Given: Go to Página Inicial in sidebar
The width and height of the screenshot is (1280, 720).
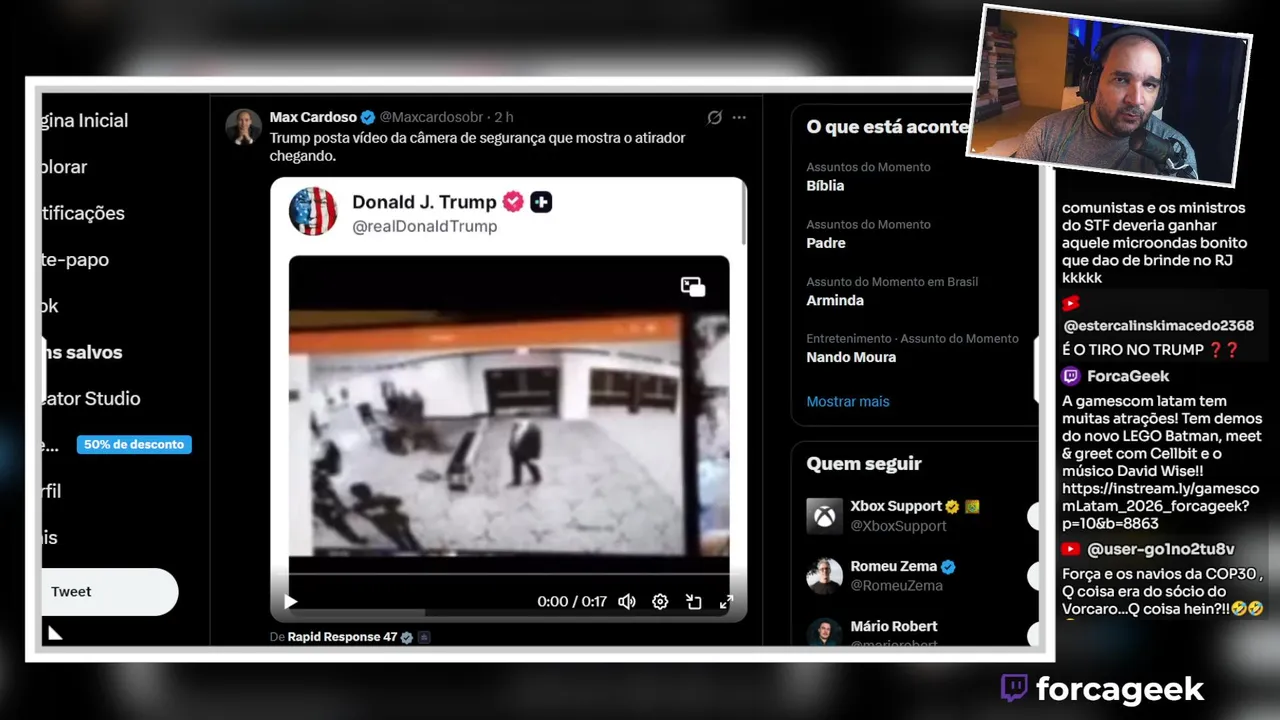Looking at the screenshot, I should coord(85,120).
